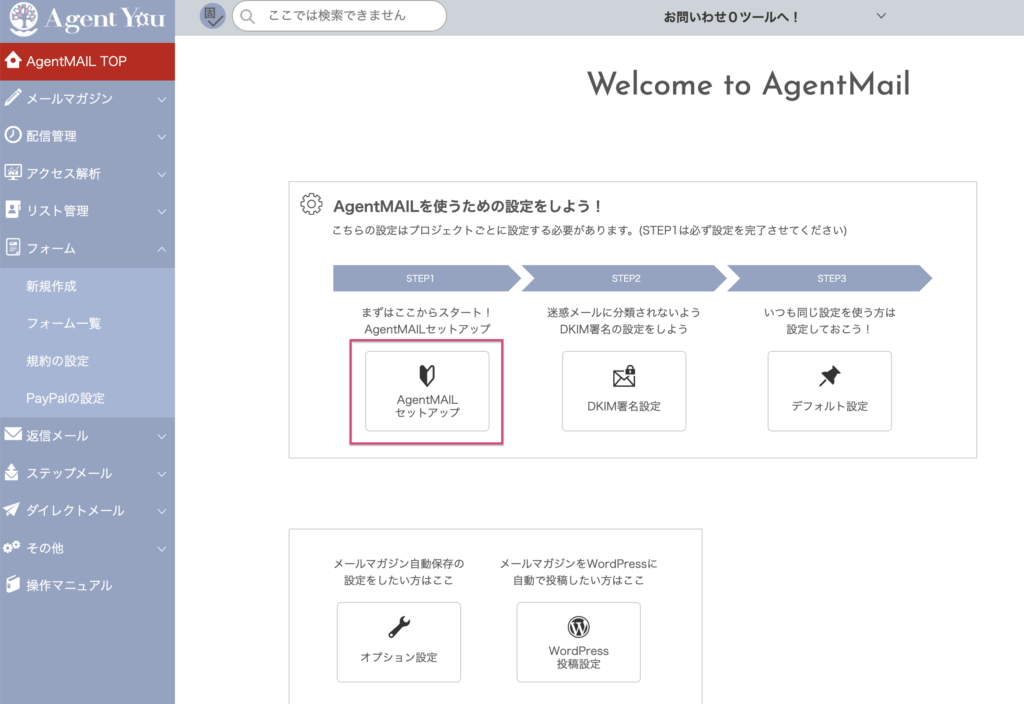Click the wrench icon for オプション設定
The width and height of the screenshot is (1024, 704).
click(399, 627)
